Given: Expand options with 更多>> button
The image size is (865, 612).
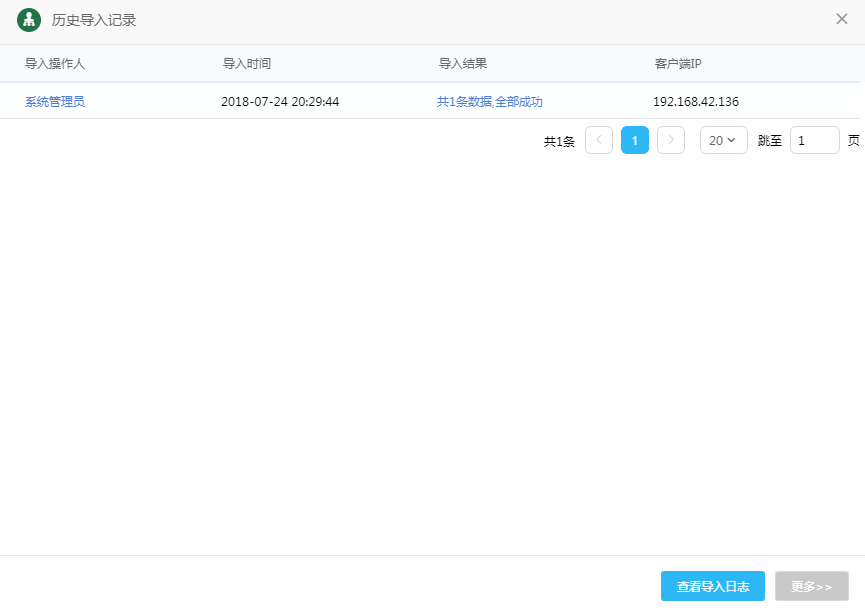Looking at the screenshot, I should (x=811, y=587).
